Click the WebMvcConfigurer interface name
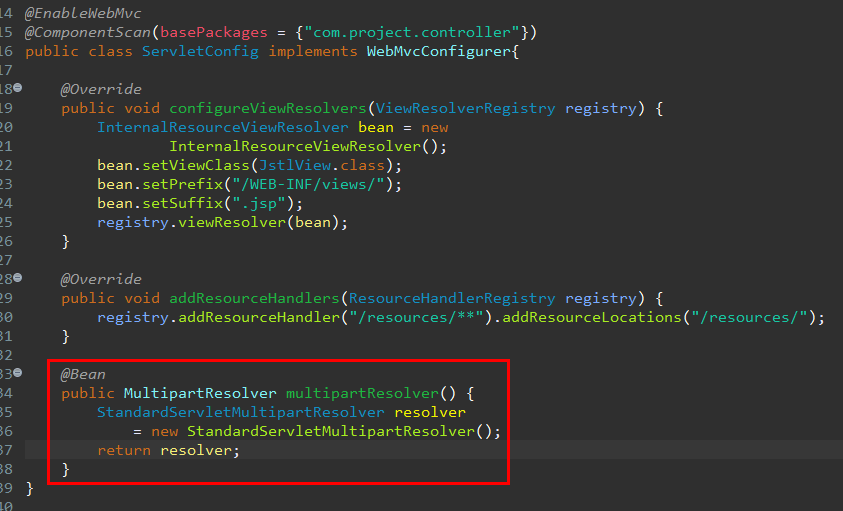The image size is (843, 511). (439, 52)
